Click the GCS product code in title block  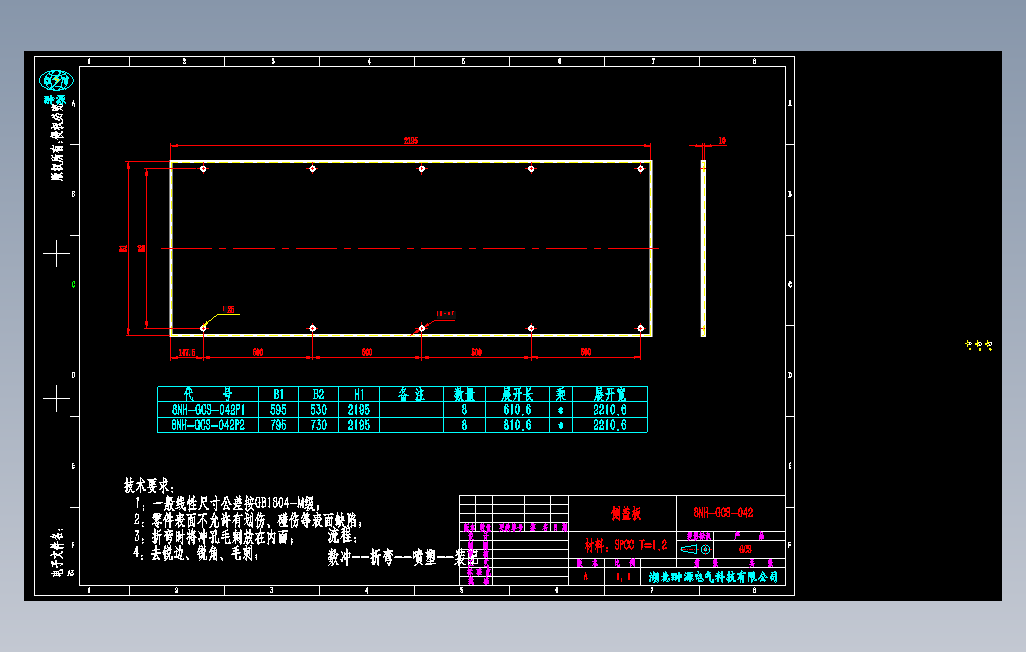(x=745, y=549)
